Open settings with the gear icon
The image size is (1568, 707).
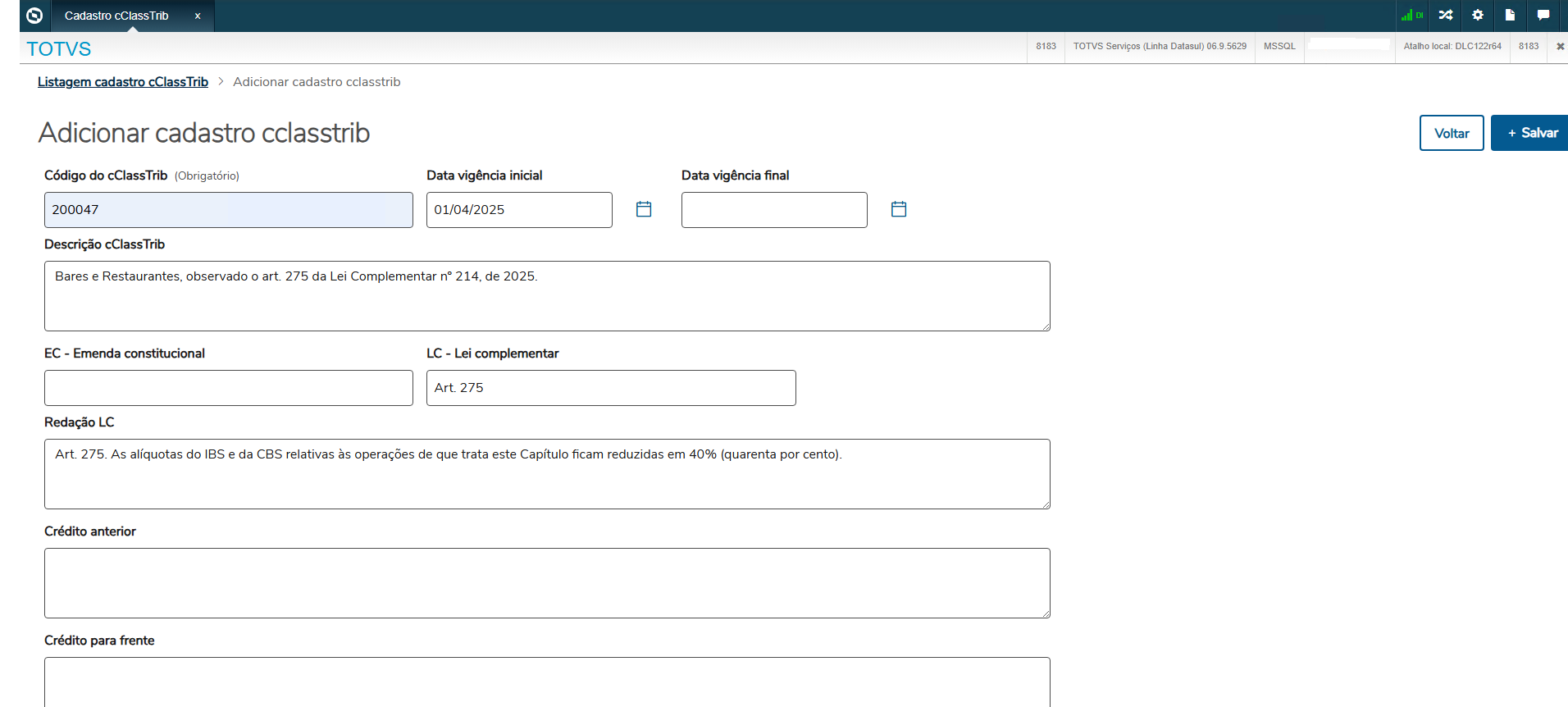coord(1478,15)
